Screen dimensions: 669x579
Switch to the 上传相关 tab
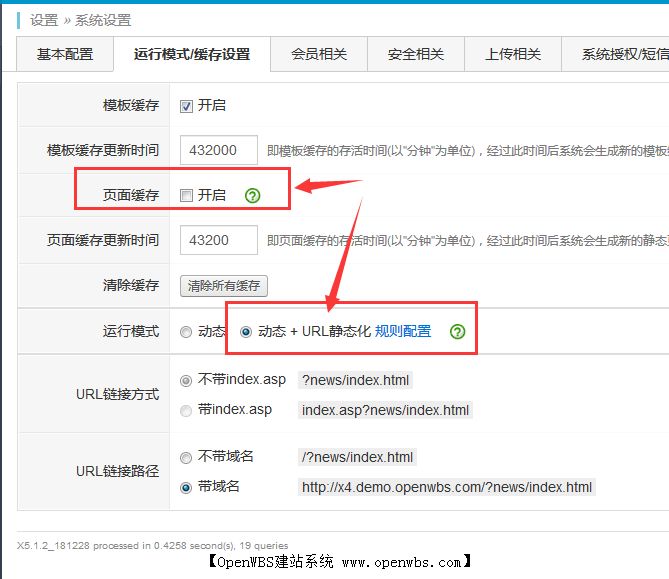513,55
